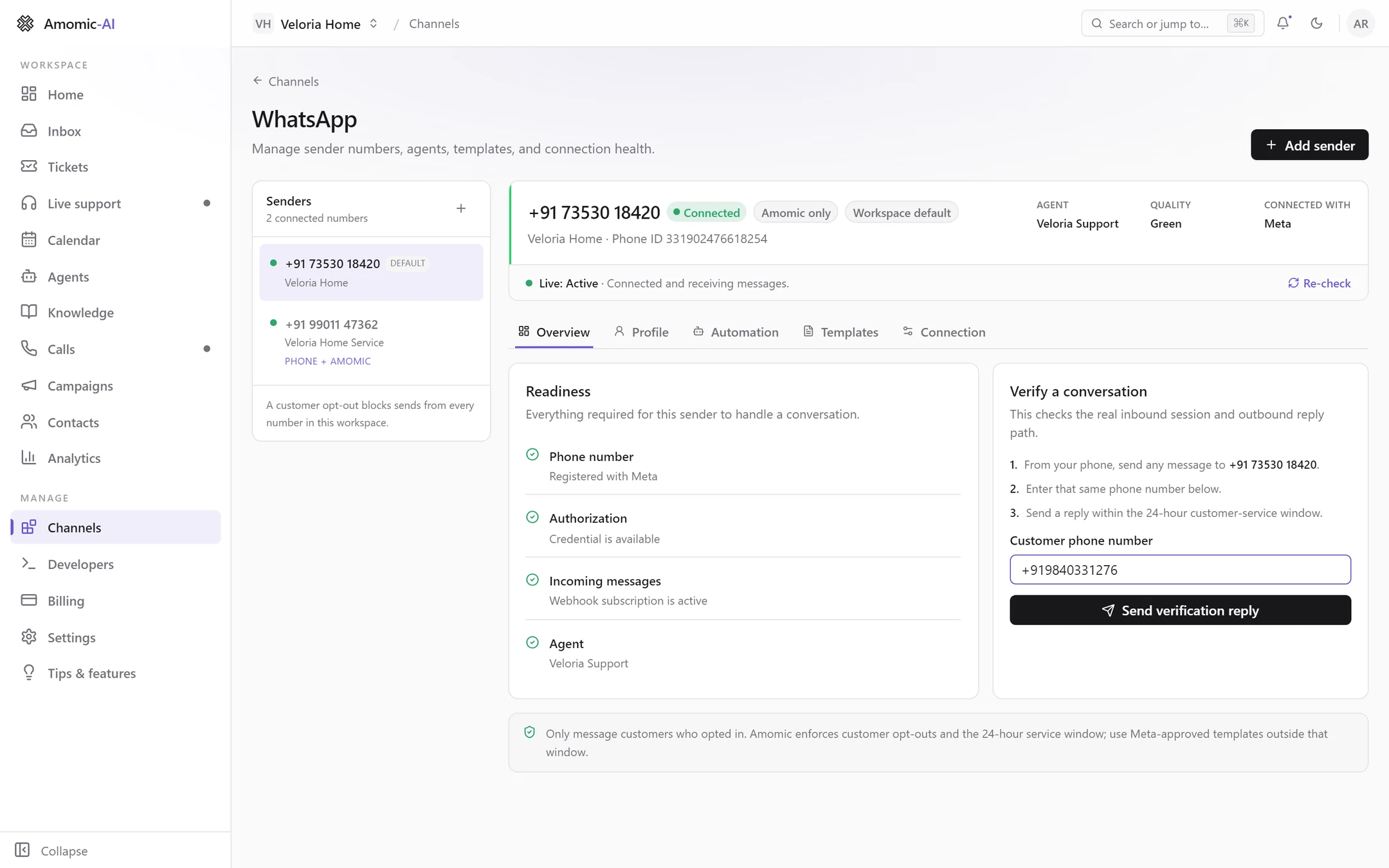
Task: Open the Inbox sidebar item
Action: pyautogui.click(x=115, y=131)
